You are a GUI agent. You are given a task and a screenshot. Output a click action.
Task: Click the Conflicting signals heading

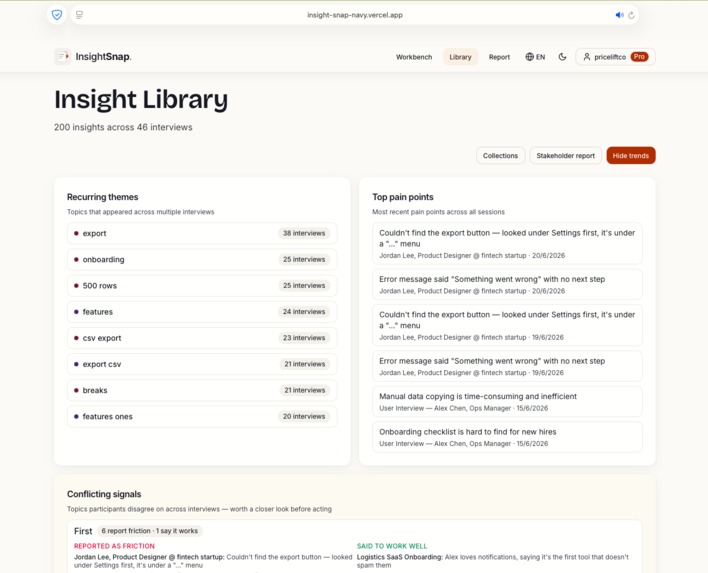coord(104,494)
